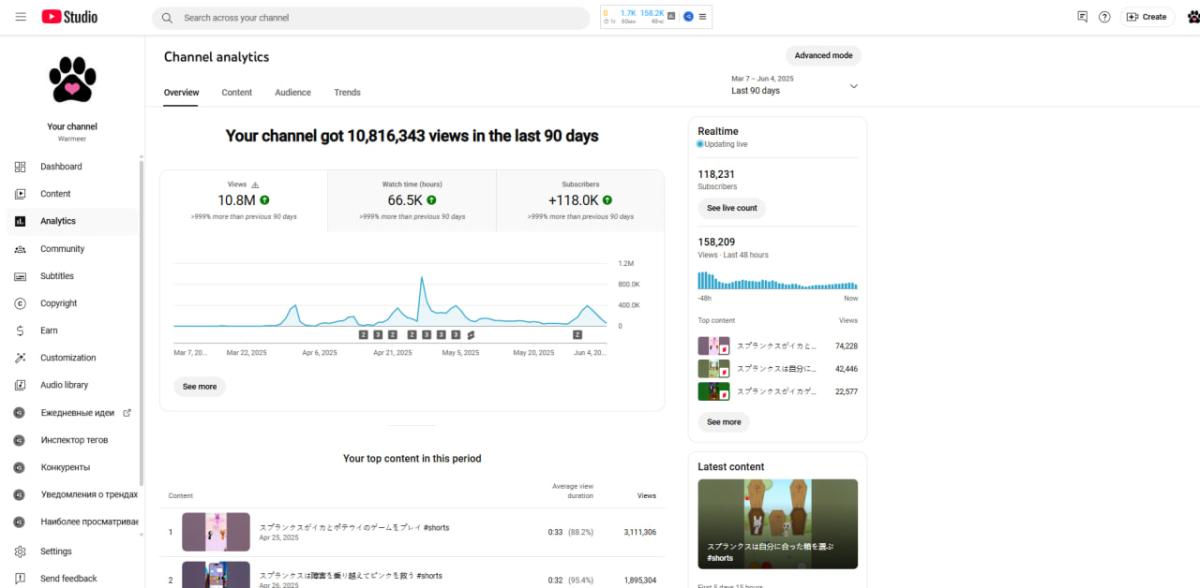The image size is (1200, 588).
Task: Open the extension stats chart icon
Action: point(671,16)
